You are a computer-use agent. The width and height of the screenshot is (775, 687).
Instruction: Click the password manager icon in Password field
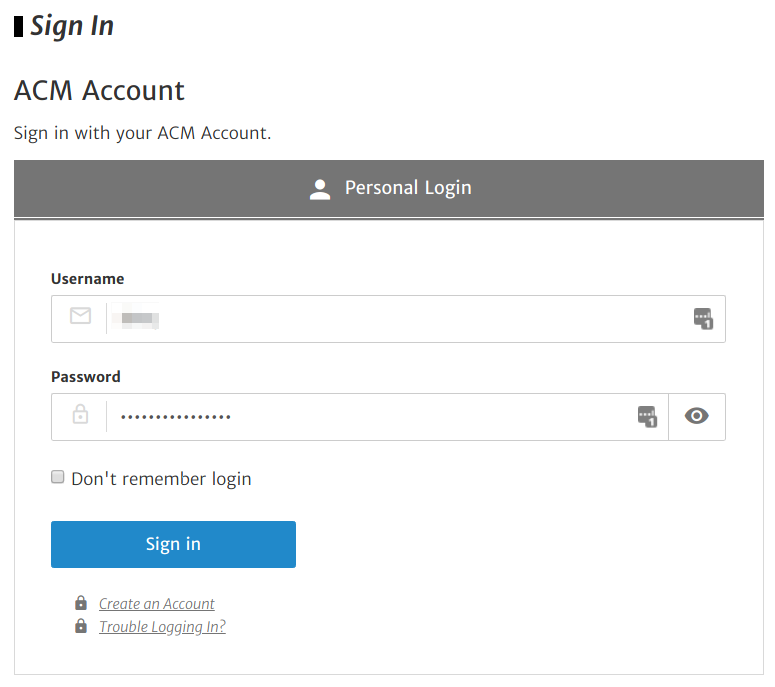[647, 417]
